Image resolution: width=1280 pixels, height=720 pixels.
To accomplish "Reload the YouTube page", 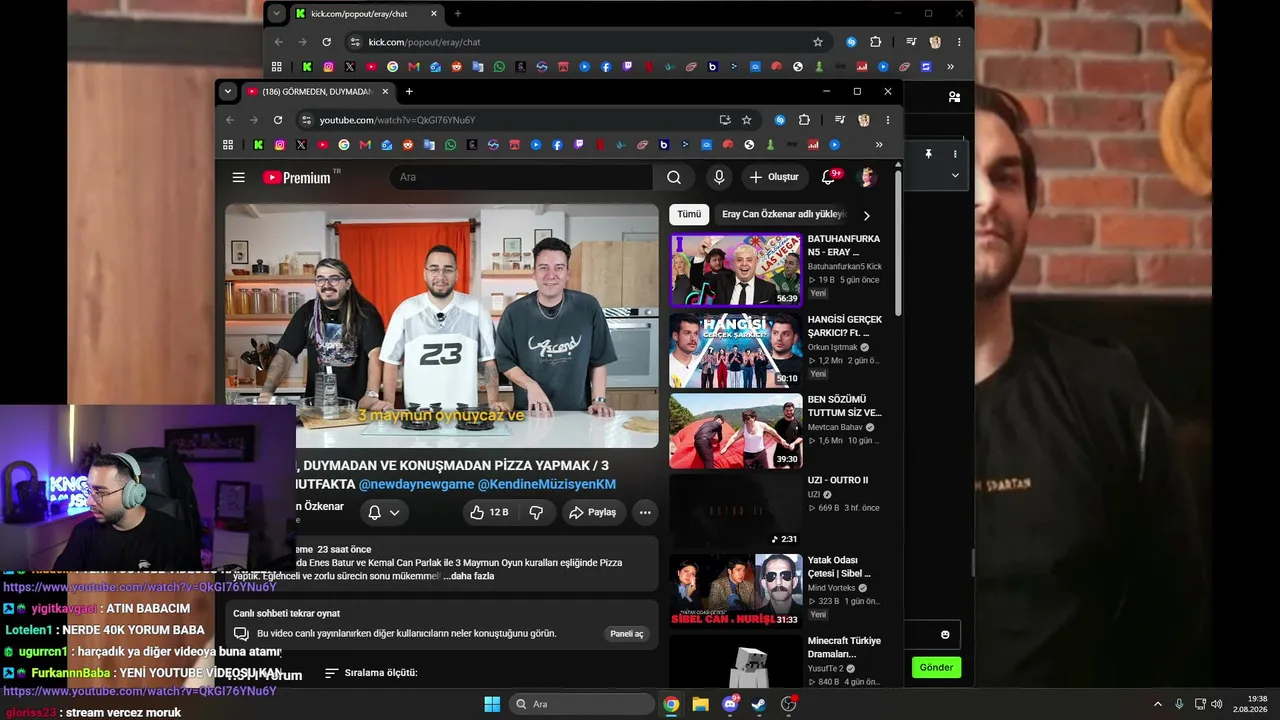I will [x=278, y=120].
